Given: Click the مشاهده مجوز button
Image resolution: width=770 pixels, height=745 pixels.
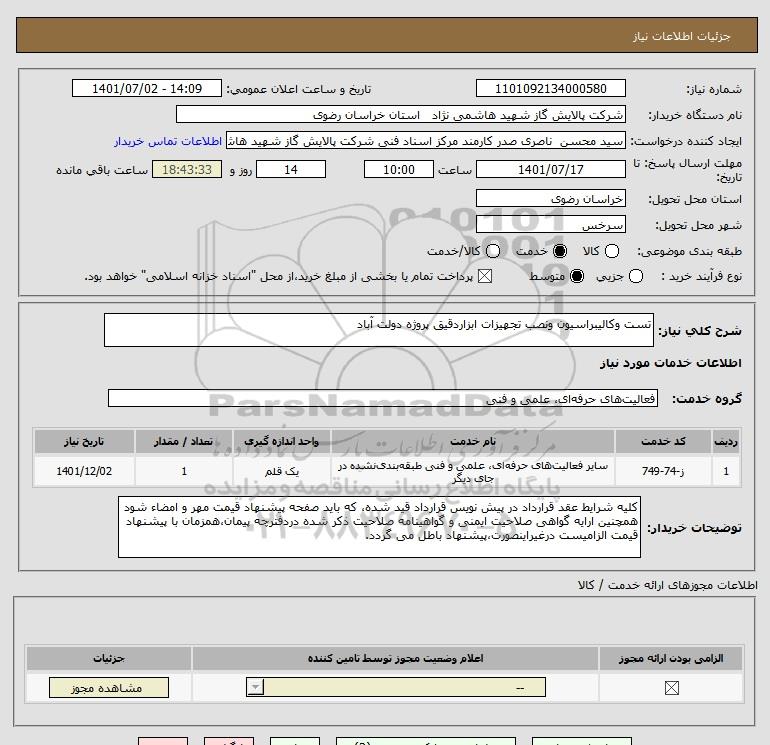Looking at the screenshot, I should (109, 688).
